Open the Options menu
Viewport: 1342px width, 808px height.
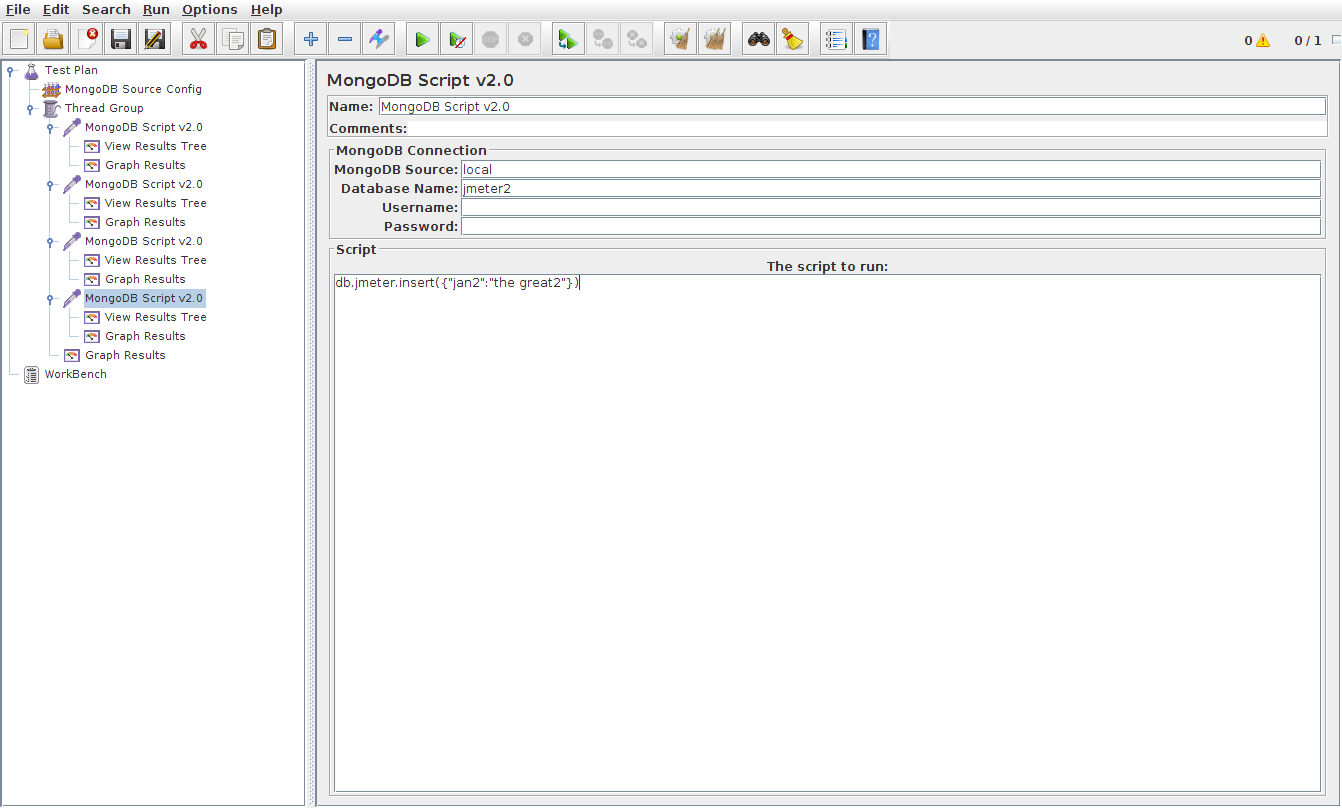210,9
